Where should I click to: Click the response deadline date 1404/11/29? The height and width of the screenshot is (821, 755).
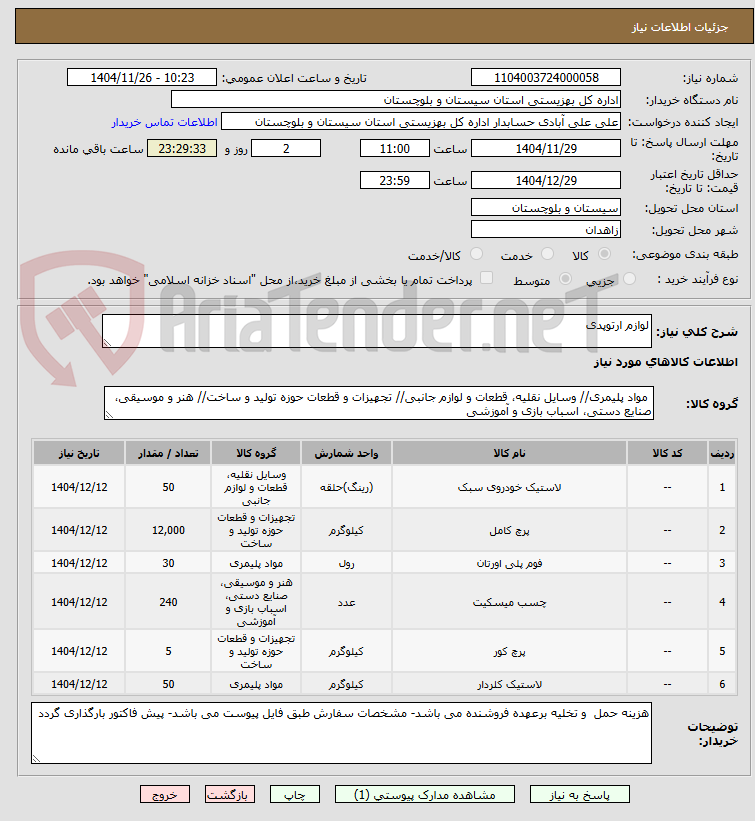[546, 149]
